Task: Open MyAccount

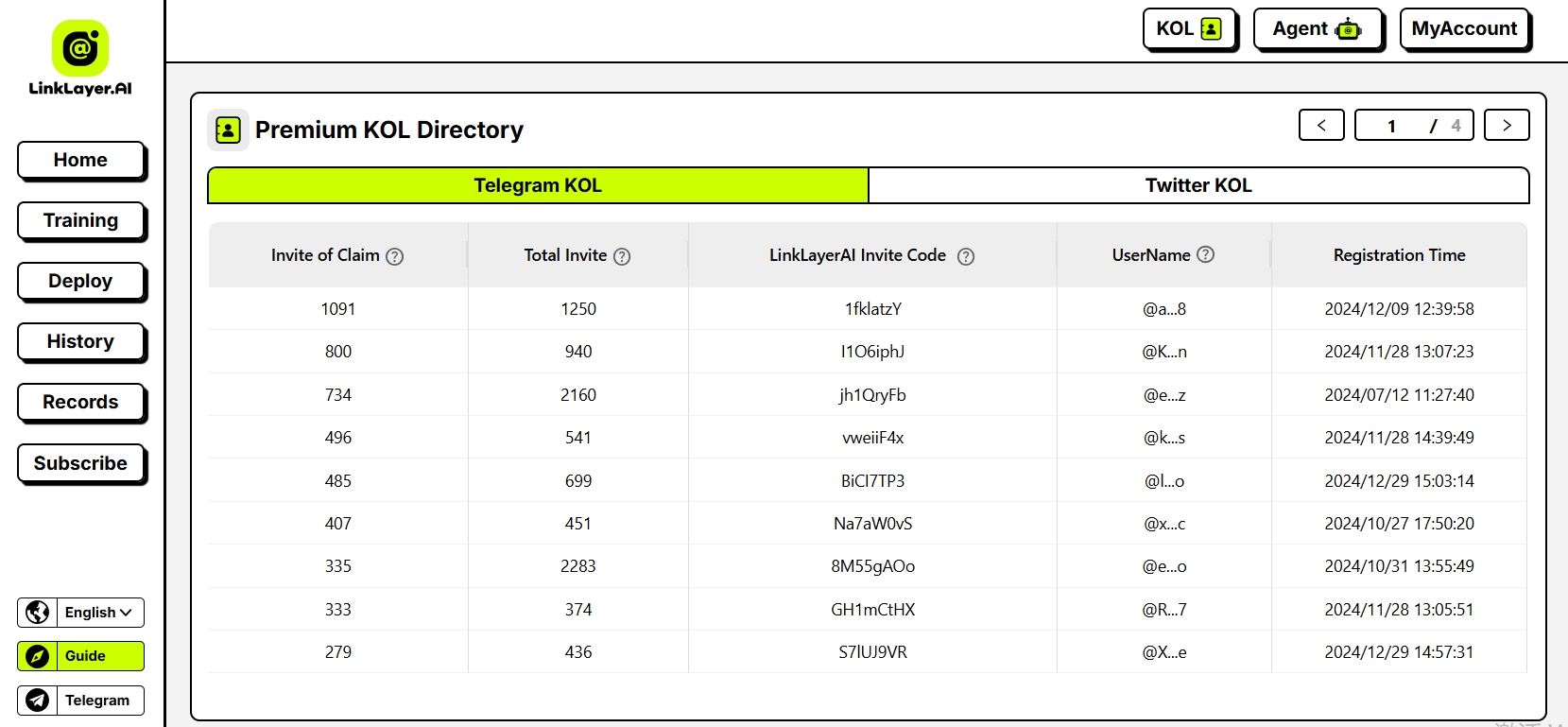Action: coord(1464,29)
